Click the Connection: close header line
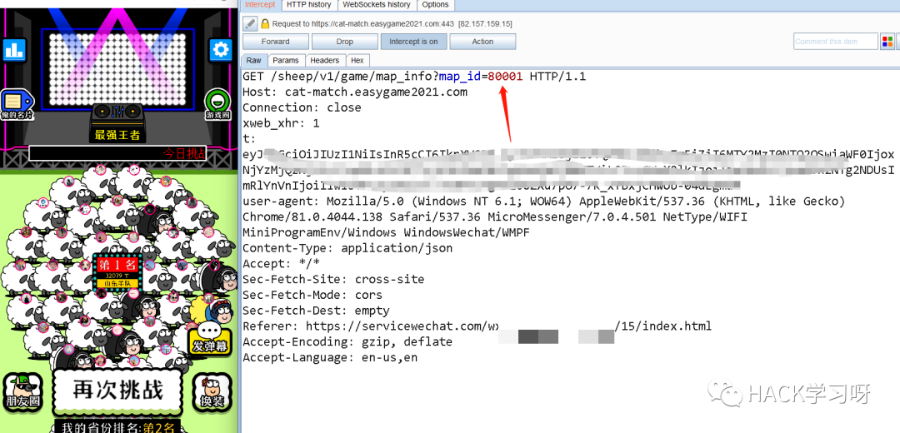The width and height of the screenshot is (900, 433). 302,107
